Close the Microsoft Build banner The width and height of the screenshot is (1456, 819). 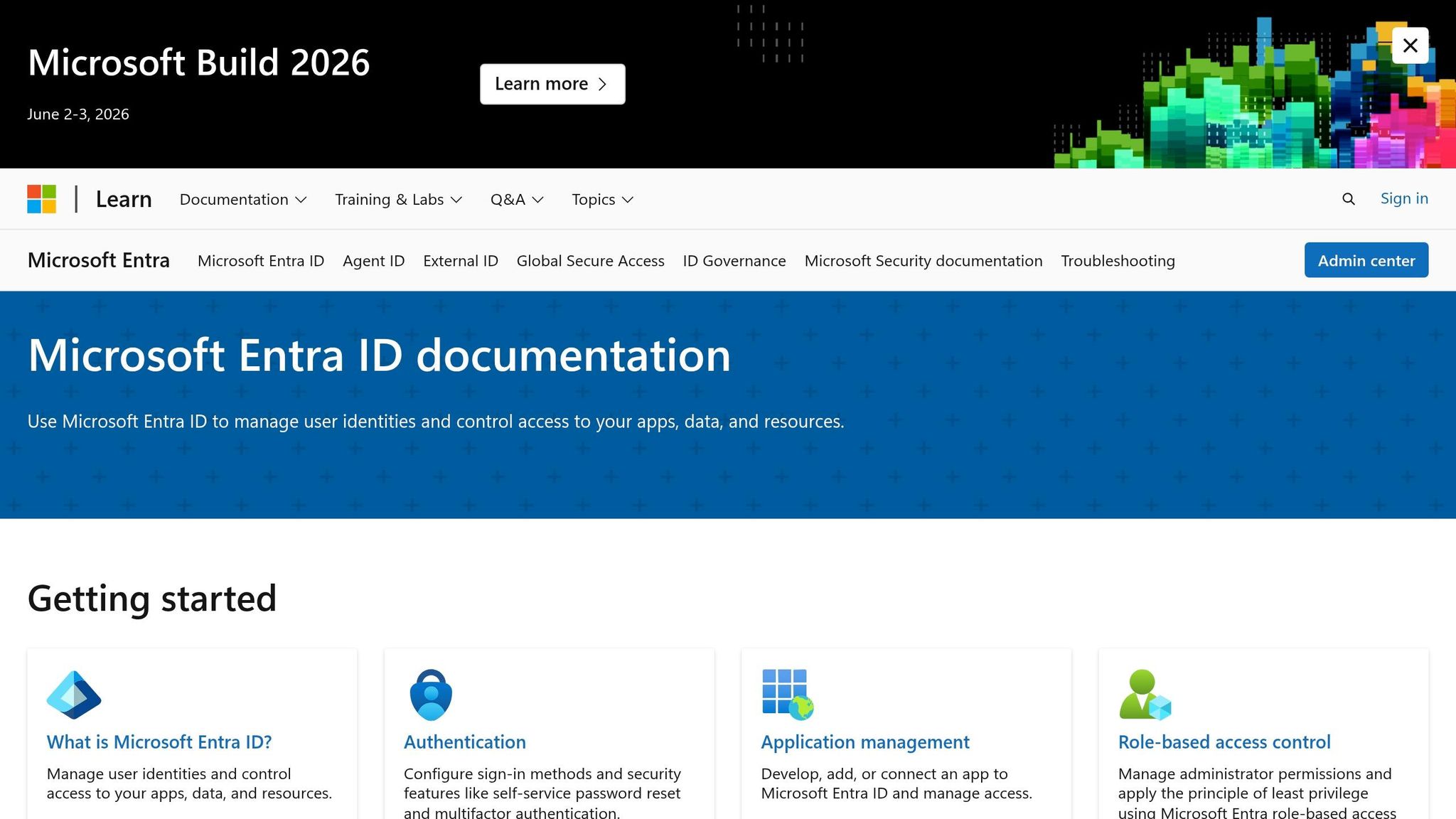point(1410,45)
